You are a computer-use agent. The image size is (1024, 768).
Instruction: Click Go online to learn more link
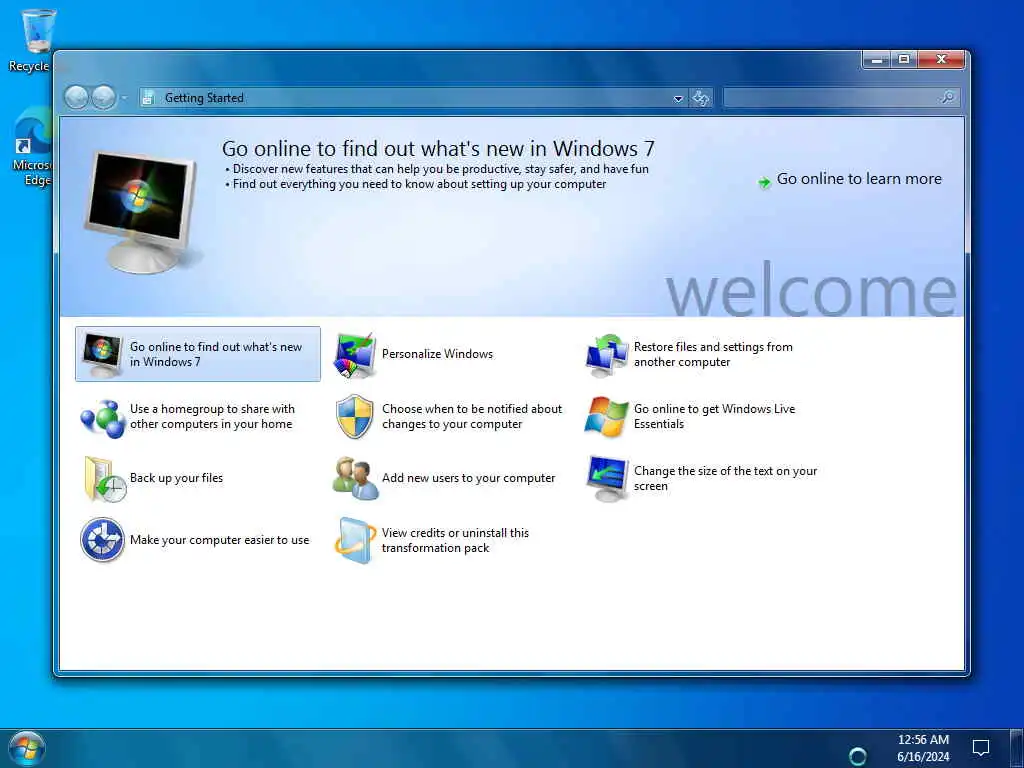(859, 179)
